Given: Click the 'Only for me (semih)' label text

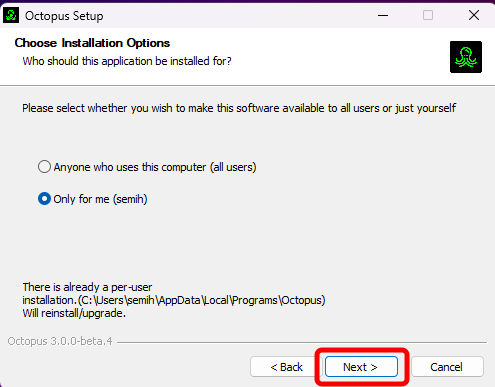Looking at the screenshot, I should [100, 199].
